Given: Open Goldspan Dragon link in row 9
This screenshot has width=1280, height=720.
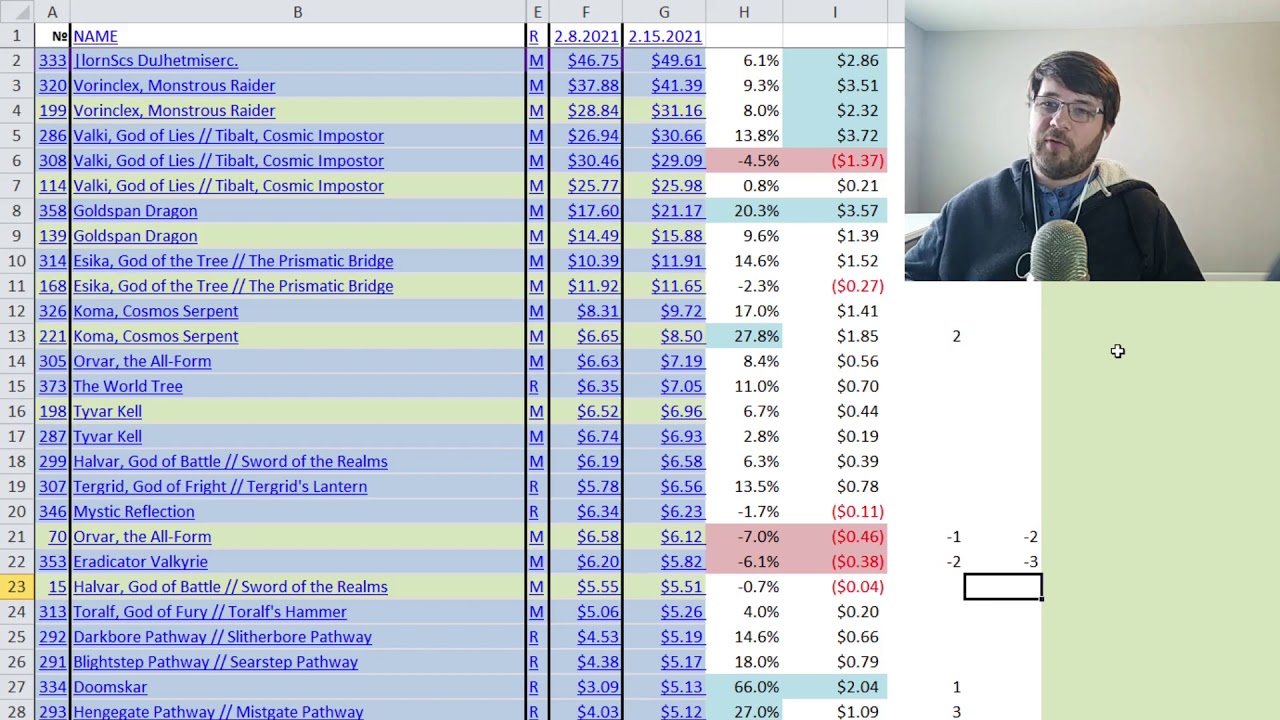Looking at the screenshot, I should (x=135, y=236).
